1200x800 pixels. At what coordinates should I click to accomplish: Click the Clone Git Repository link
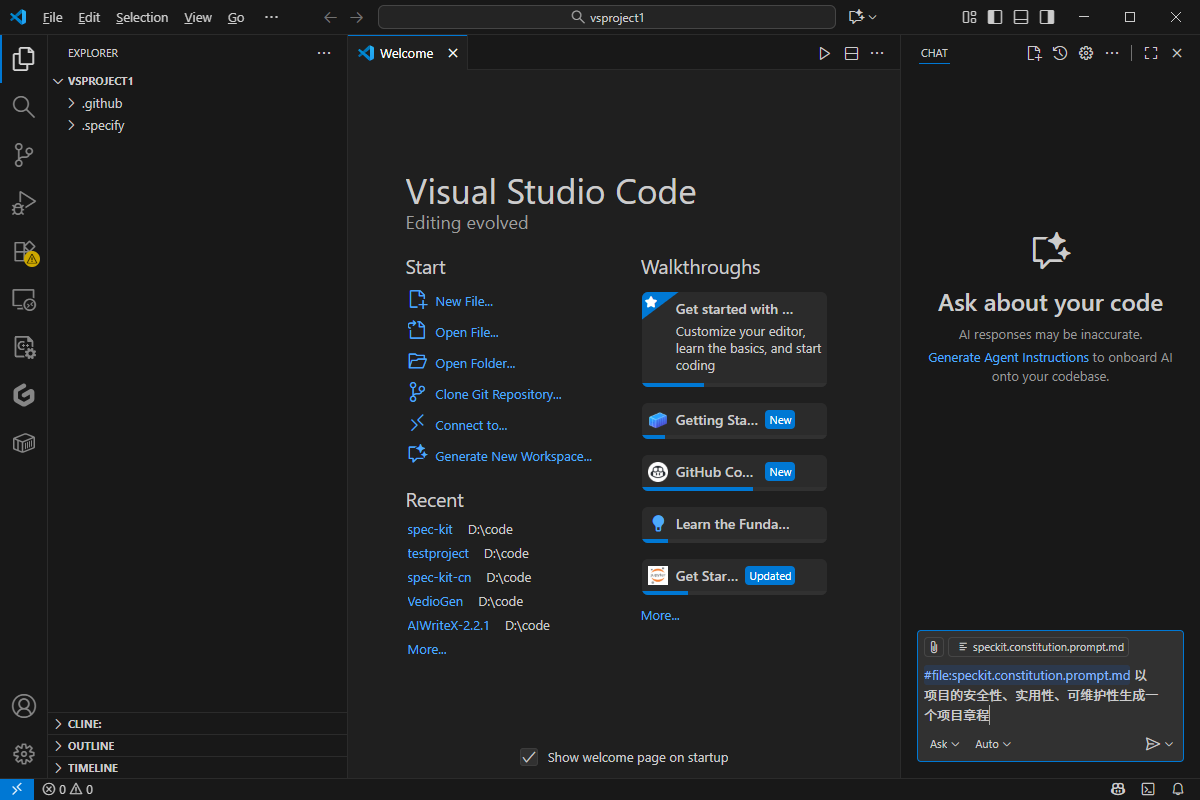[498, 394]
